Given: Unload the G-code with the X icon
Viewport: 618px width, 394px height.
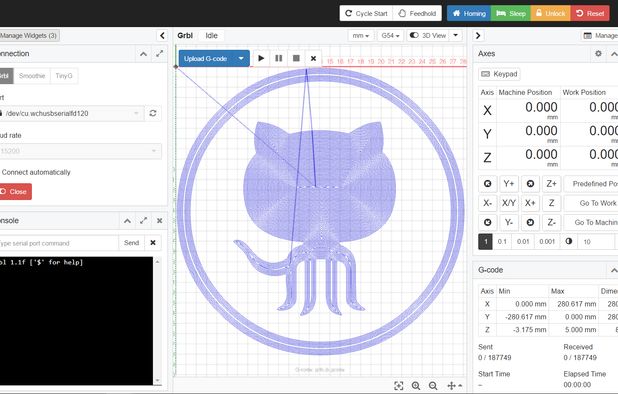Looking at the screenshot, I should (x=313, y=58).
